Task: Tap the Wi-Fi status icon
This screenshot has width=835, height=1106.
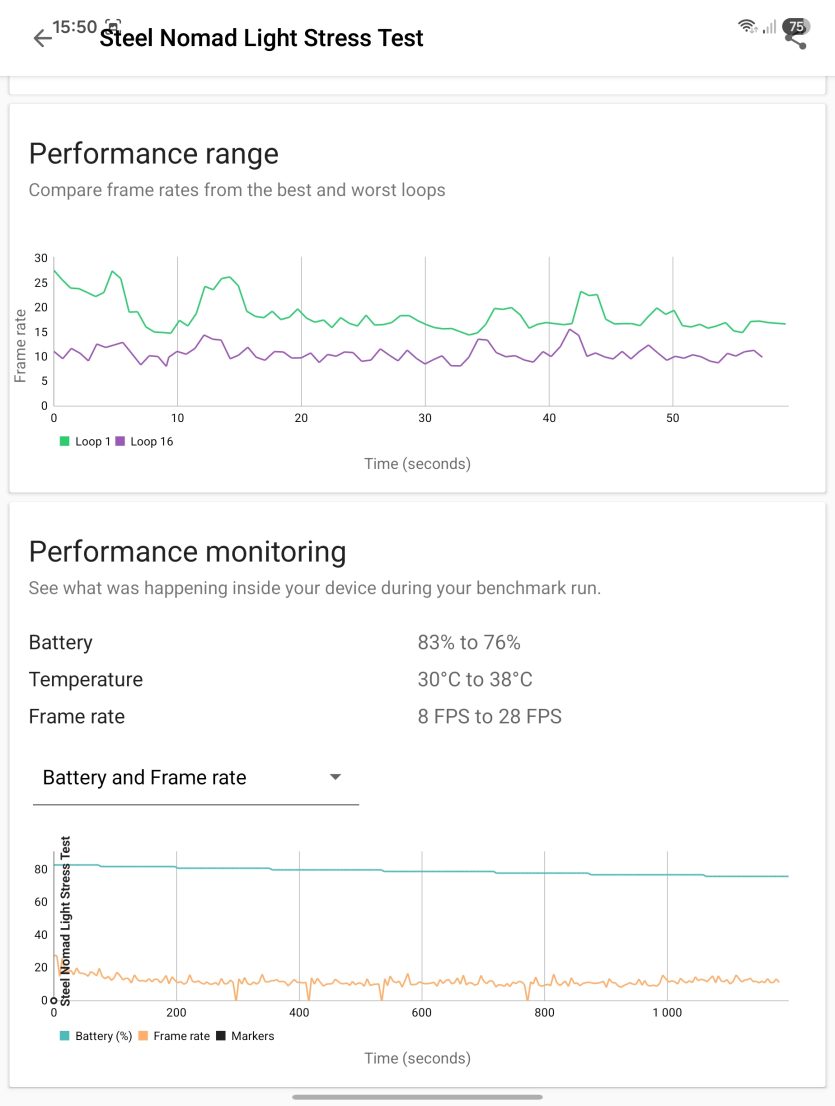Action: click(748, 27)
